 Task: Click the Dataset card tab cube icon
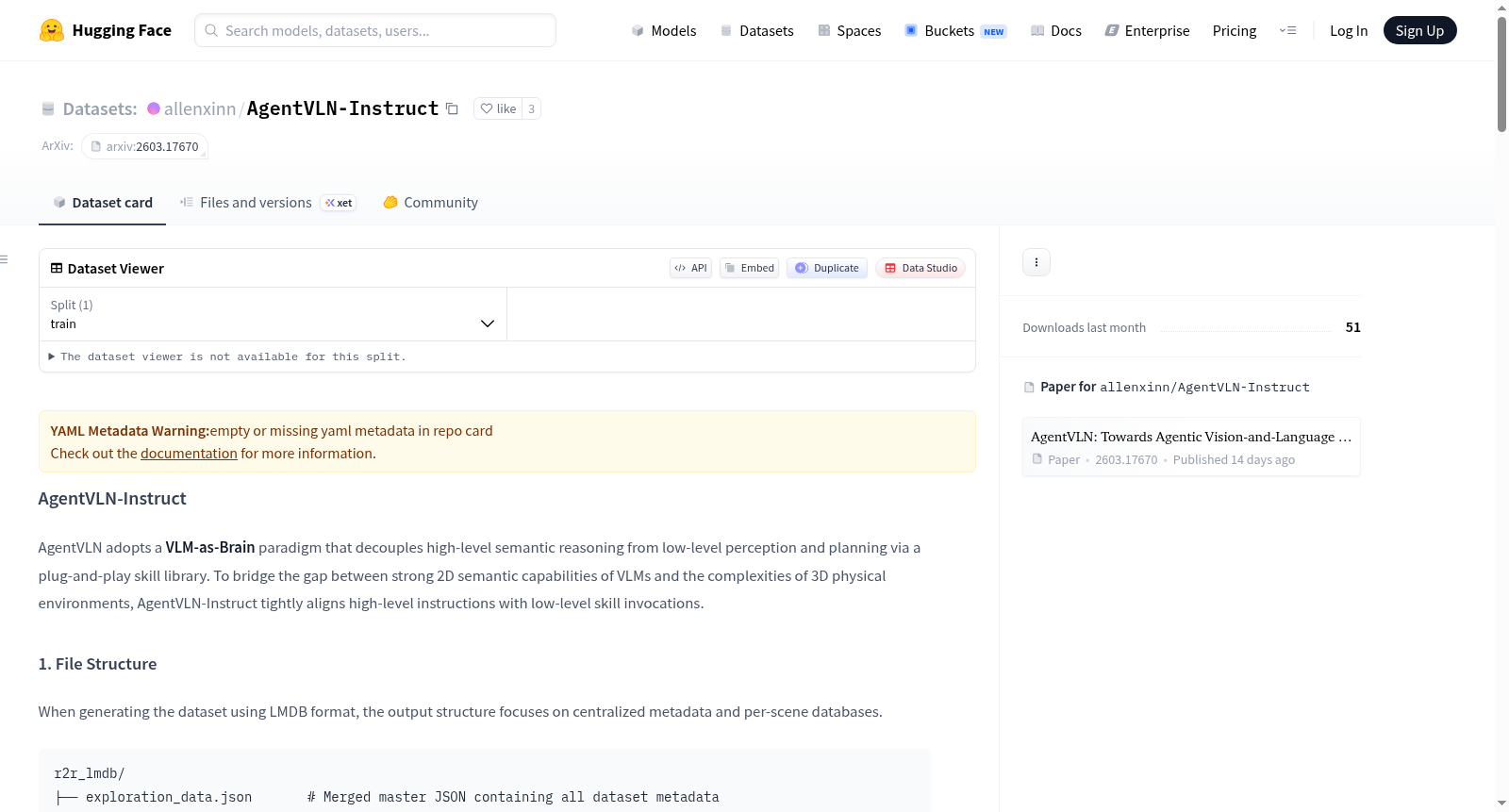point(59,202)
